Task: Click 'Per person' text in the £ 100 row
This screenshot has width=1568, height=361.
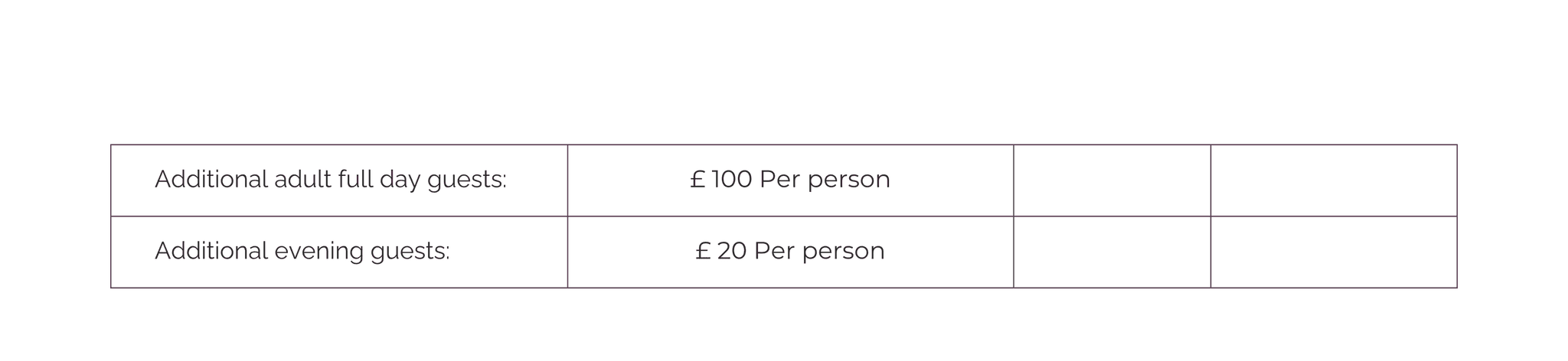Action: pos(825,180)
